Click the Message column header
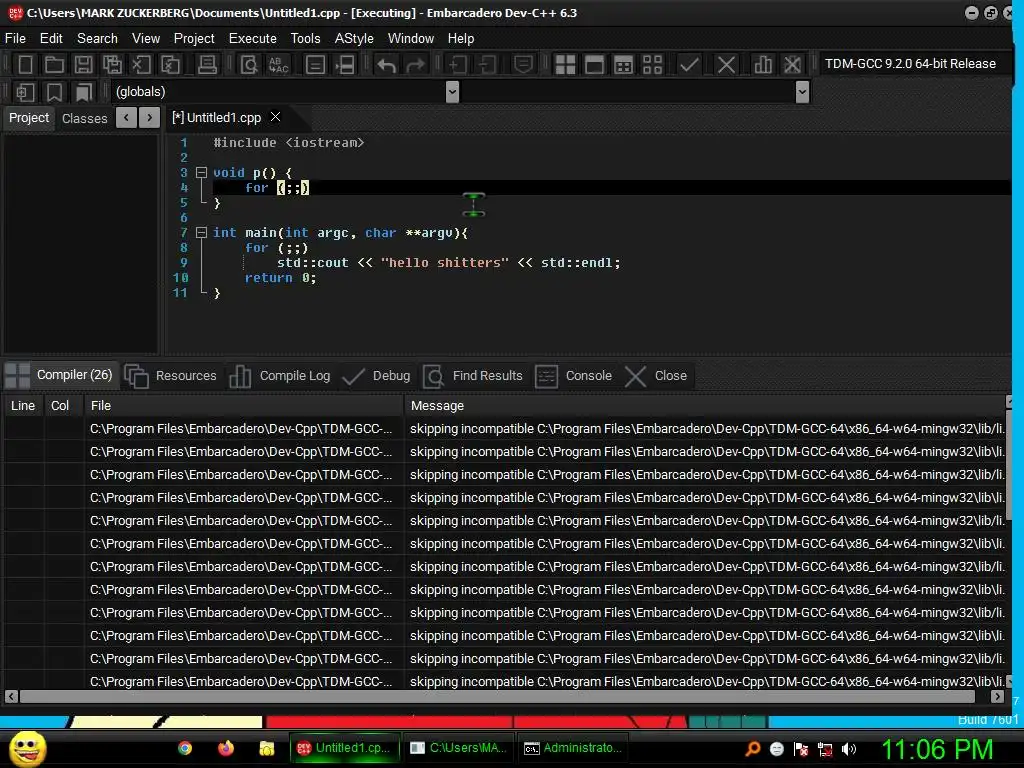 click(x=705, y=406)
